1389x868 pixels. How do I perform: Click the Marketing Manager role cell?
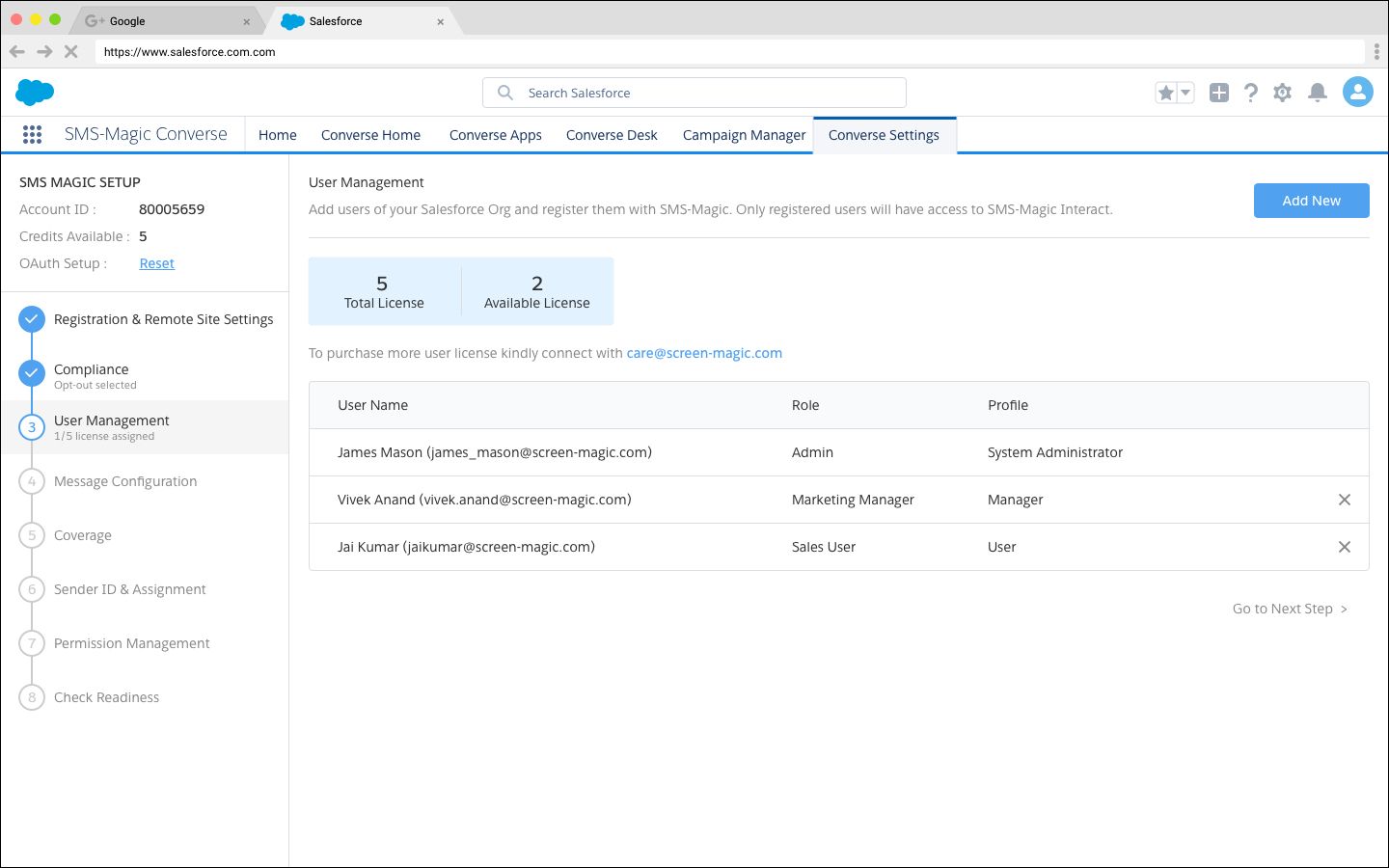pos(853,500)
